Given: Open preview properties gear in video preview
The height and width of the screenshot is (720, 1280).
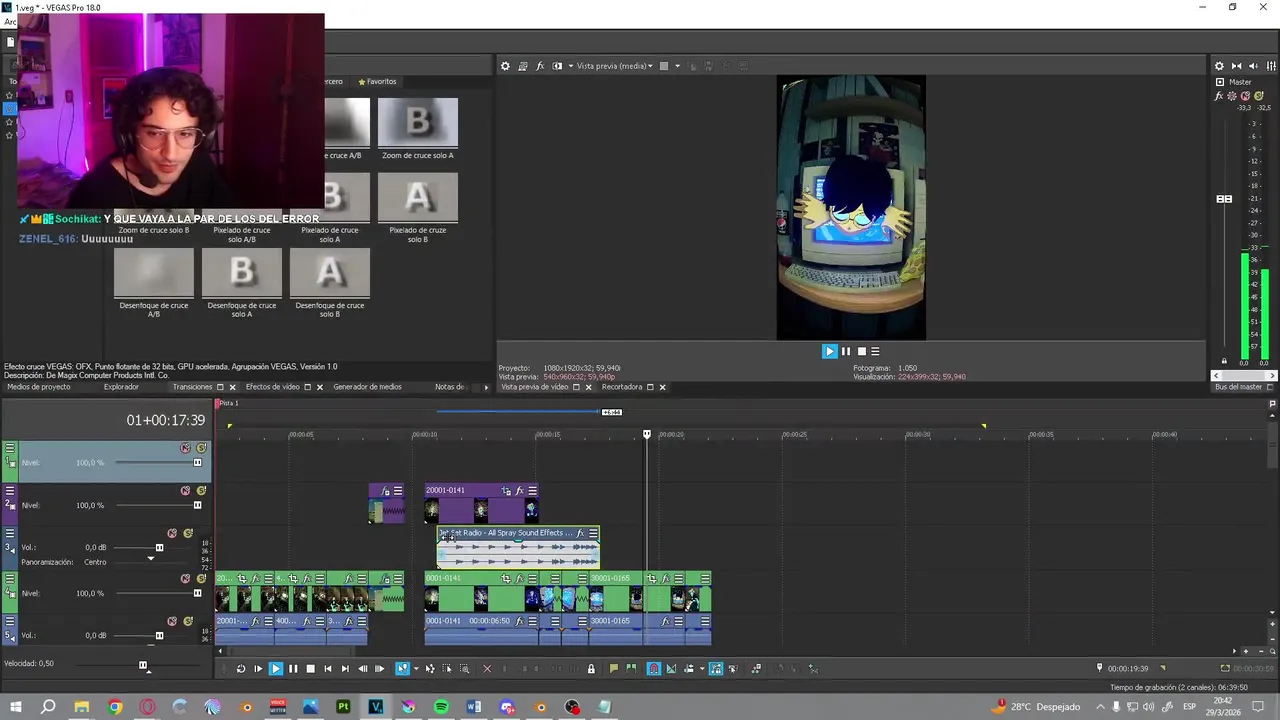Looking at the screenshot, I should [505, 66].
